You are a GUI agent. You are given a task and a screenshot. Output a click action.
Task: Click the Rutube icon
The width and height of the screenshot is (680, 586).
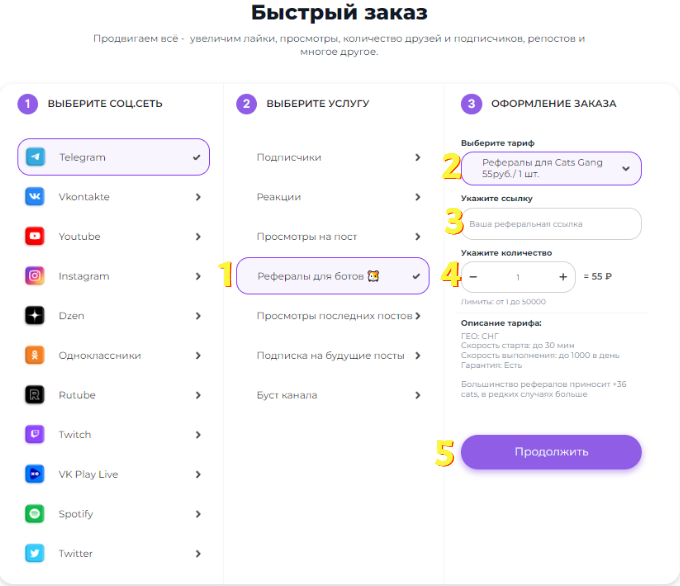[35, 395]
